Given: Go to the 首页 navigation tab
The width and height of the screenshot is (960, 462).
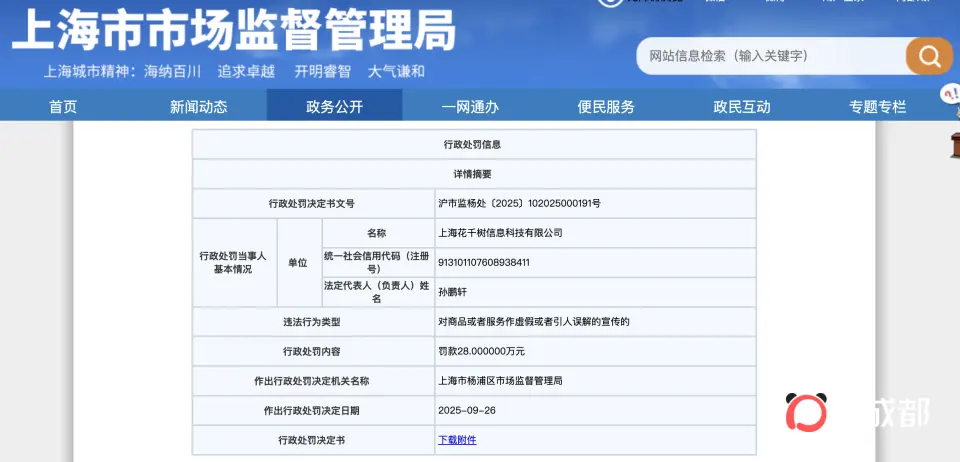Looking at the screenshot, I should (x=63, y=107).
